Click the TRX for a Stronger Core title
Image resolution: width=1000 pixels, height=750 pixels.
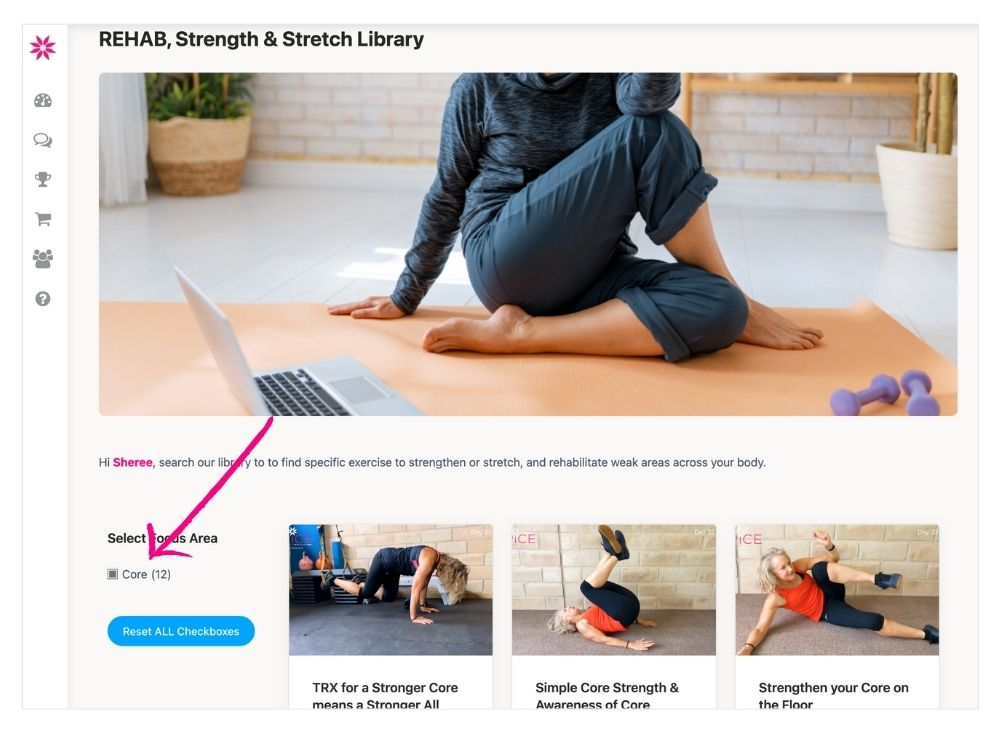coord(385,695)
